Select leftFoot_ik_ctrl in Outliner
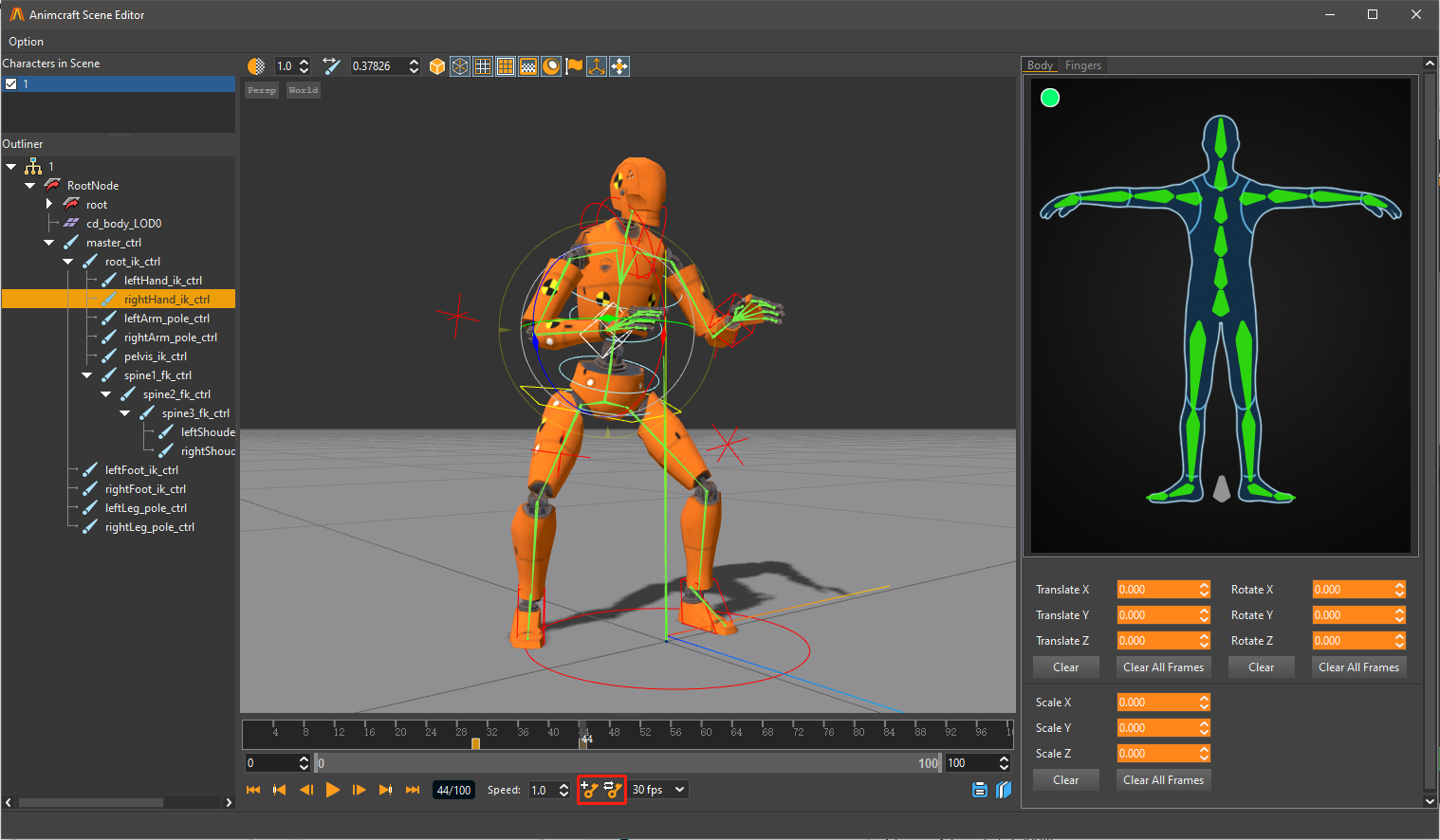Viewport: 1440px width, 840px height. tap(141, 470)
